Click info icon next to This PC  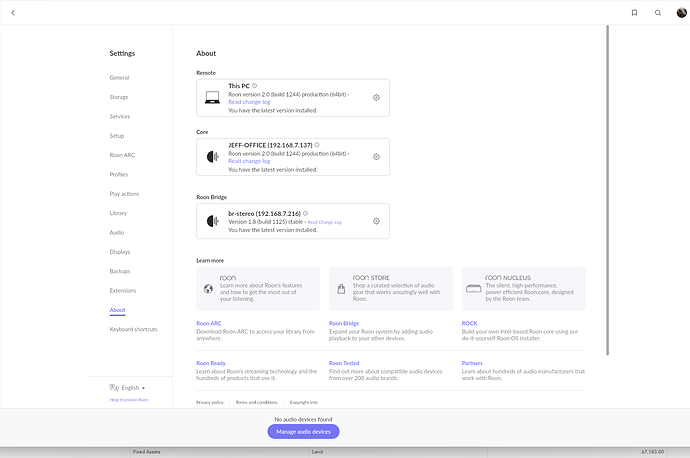click(x=255, y=86)
